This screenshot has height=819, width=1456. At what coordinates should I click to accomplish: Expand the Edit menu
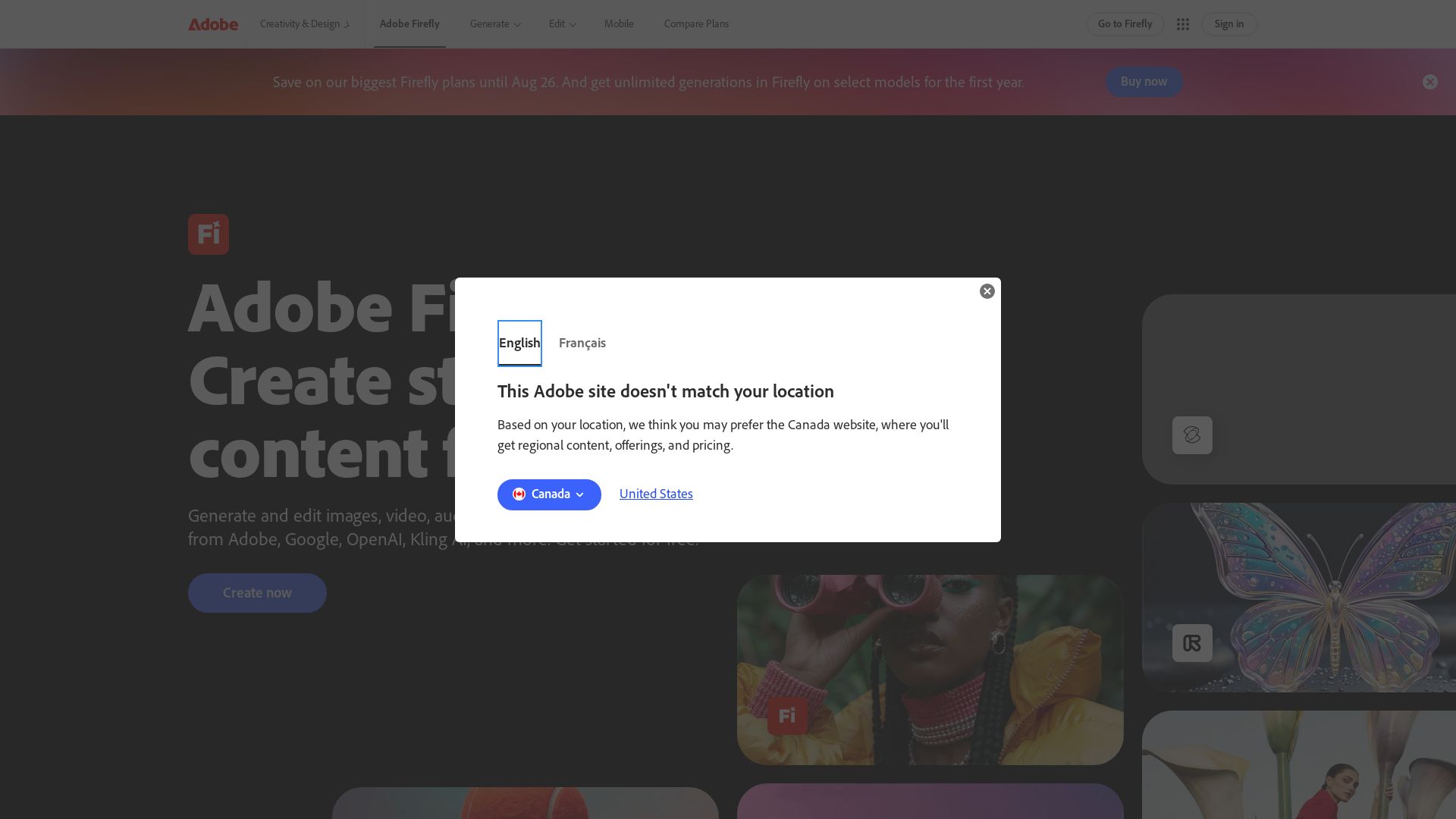pos(563,24)
